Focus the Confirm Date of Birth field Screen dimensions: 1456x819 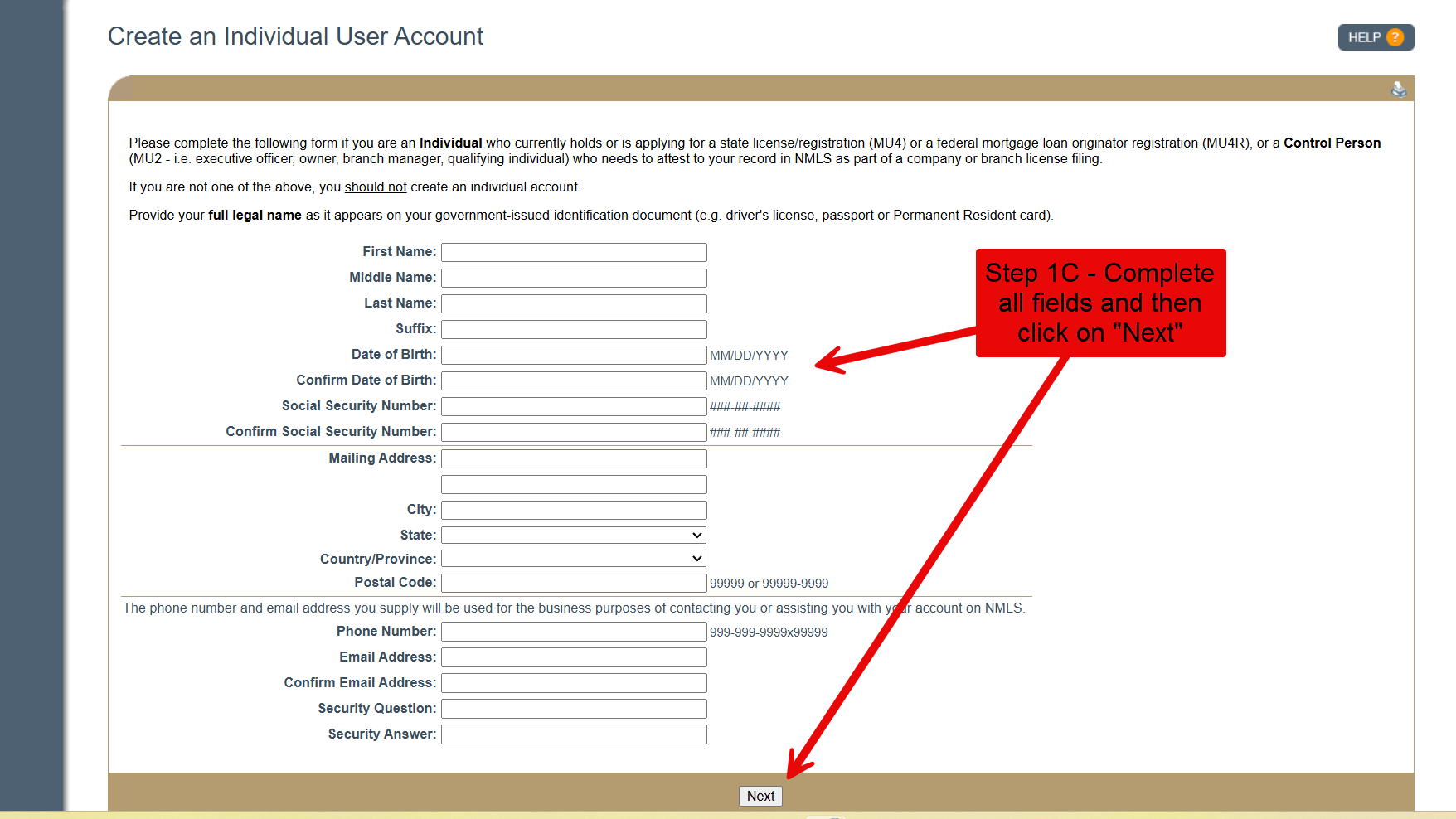[x=574, y=380]
